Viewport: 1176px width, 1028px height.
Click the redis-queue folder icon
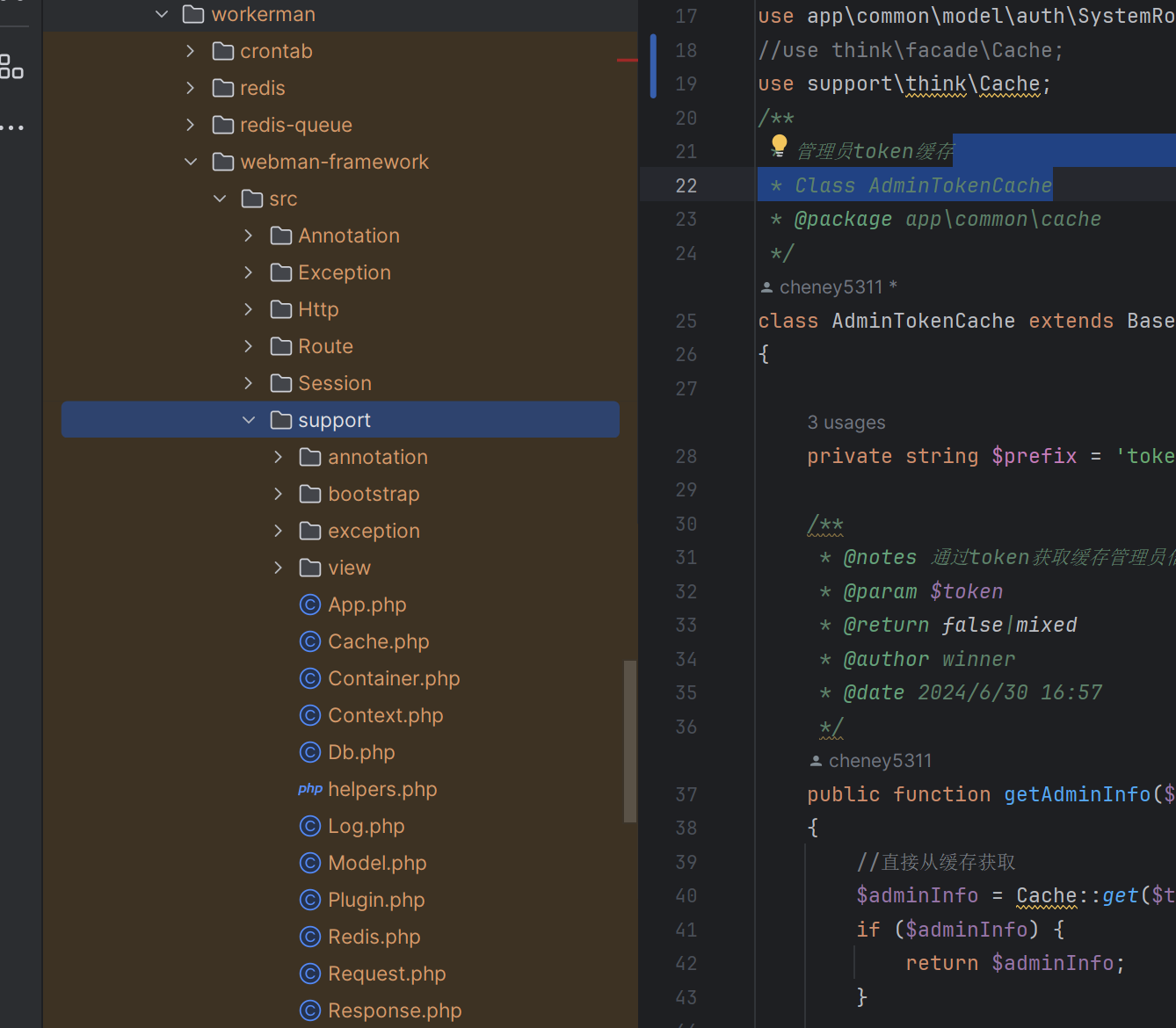pos(223,125)
